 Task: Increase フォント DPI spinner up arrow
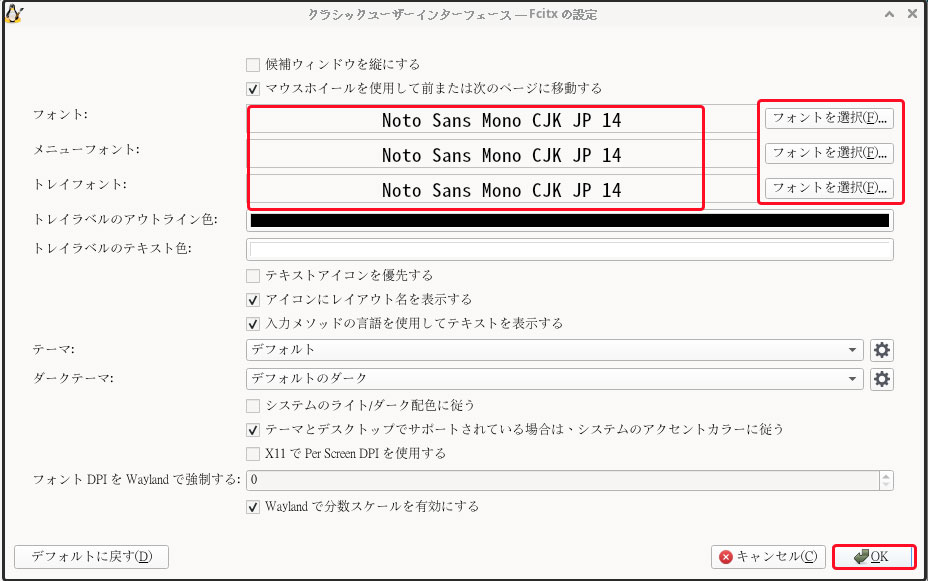coord(886,475)
